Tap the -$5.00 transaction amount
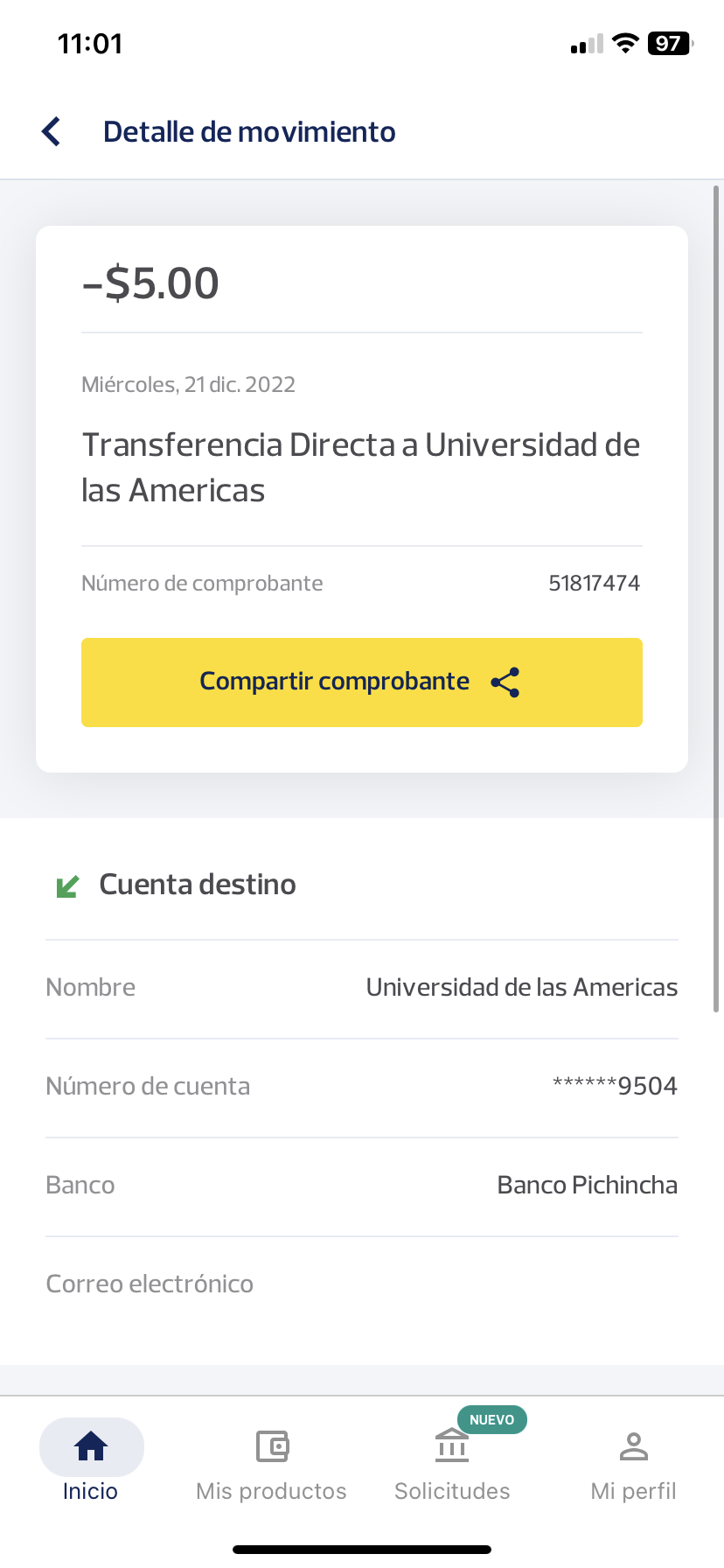Screen dimensions: 724x1568 tap(150, 283)
